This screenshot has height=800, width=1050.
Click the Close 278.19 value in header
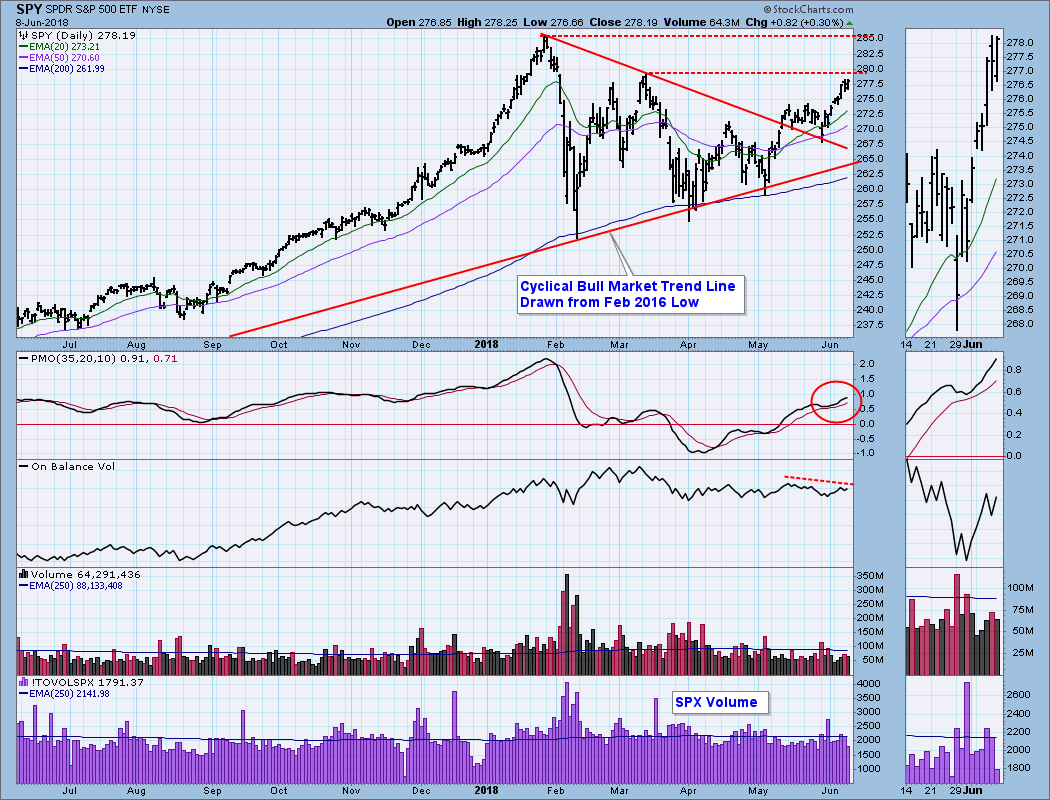point(624,22)
